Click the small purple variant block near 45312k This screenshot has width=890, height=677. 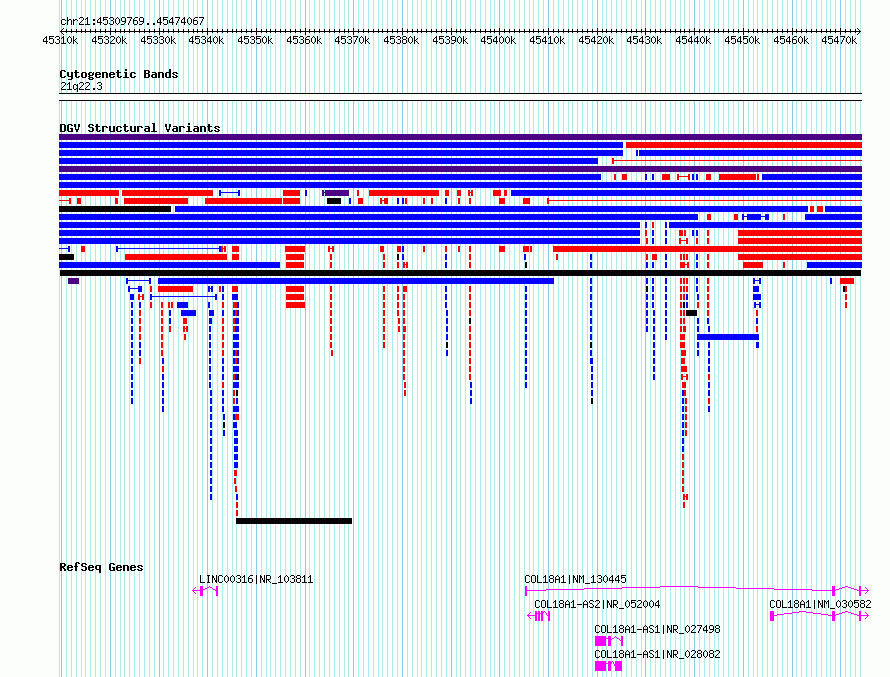(x=73, y=281)
